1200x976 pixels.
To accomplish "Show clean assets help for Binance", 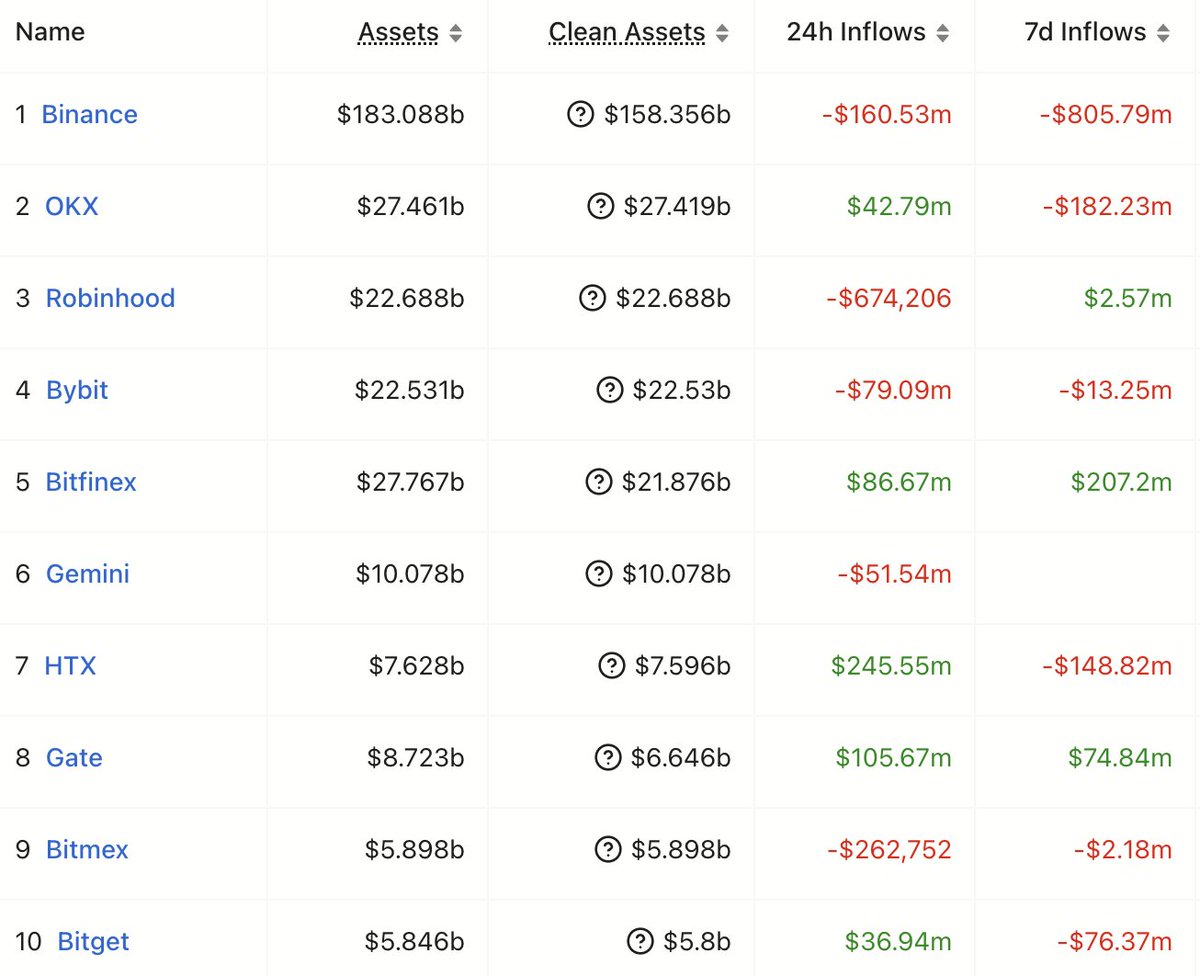I will (580, 115).
